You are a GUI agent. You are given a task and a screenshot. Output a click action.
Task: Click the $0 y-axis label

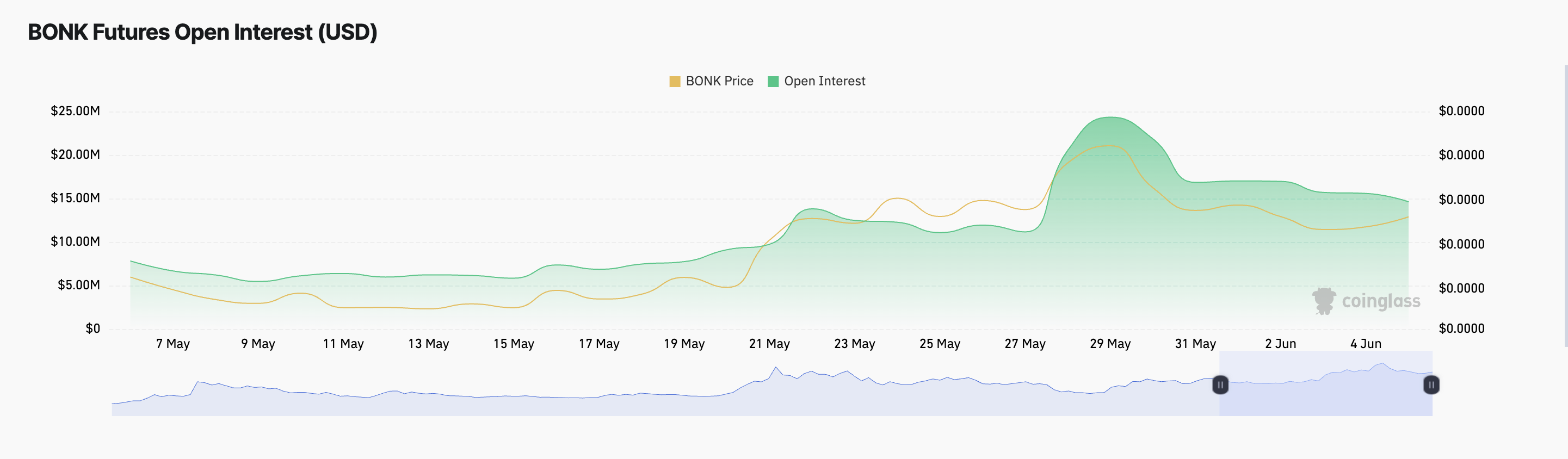[x=92, y=328]
